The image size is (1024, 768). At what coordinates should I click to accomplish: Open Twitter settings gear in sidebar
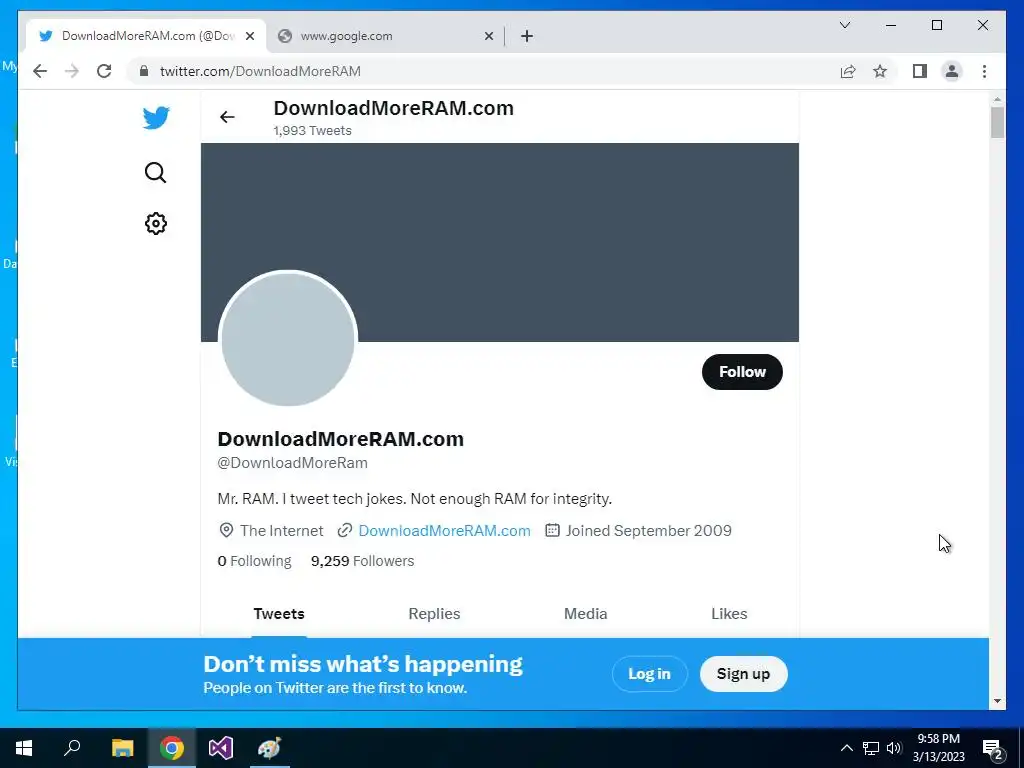[x=155, y=223]
